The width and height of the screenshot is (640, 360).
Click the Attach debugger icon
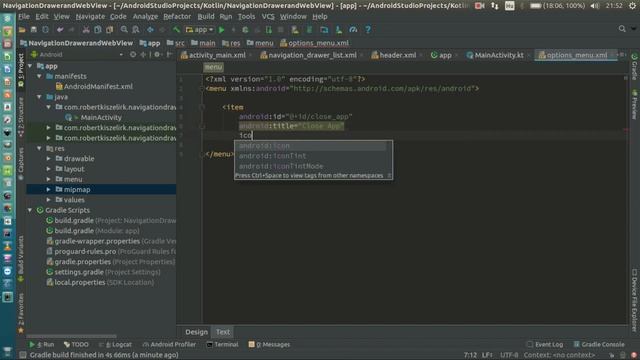pos(268,30)
